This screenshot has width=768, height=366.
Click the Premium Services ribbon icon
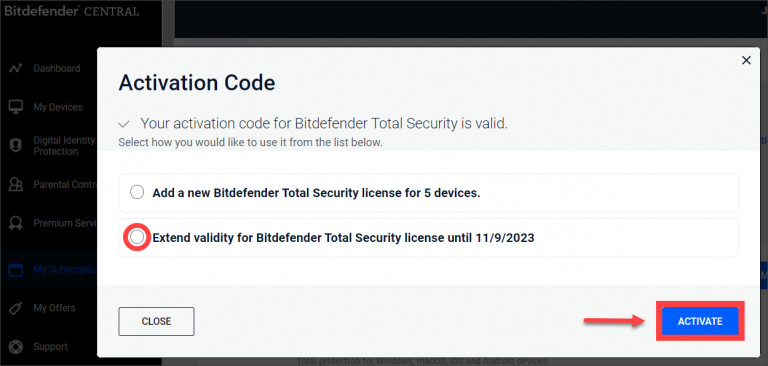click(16, 223)
